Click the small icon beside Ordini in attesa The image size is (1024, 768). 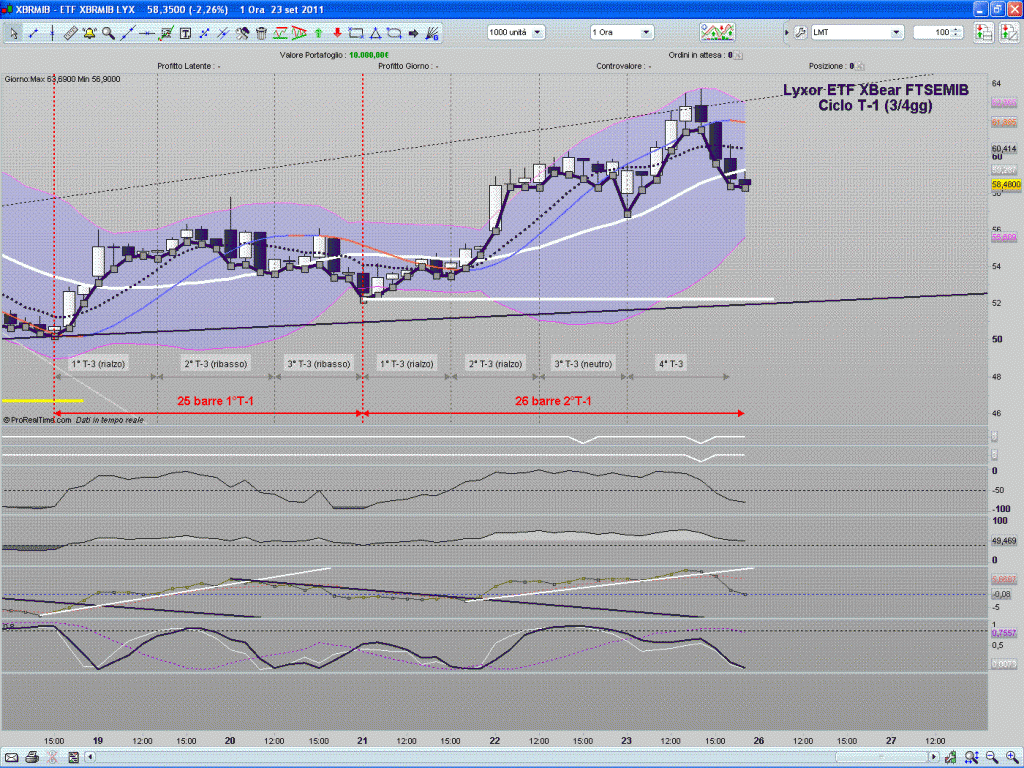[x=738, y=56]
